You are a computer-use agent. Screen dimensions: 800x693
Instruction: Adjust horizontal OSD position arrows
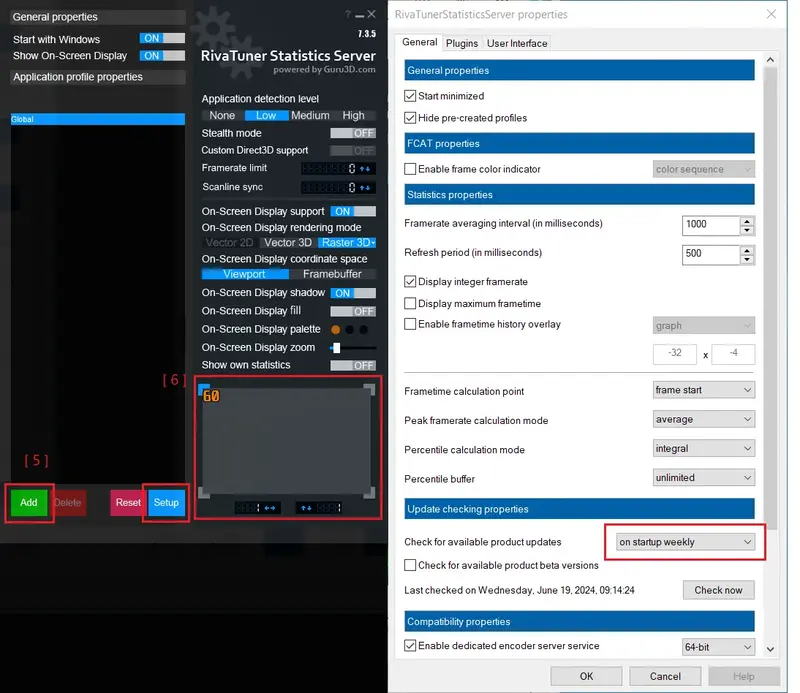coord(269,508)
